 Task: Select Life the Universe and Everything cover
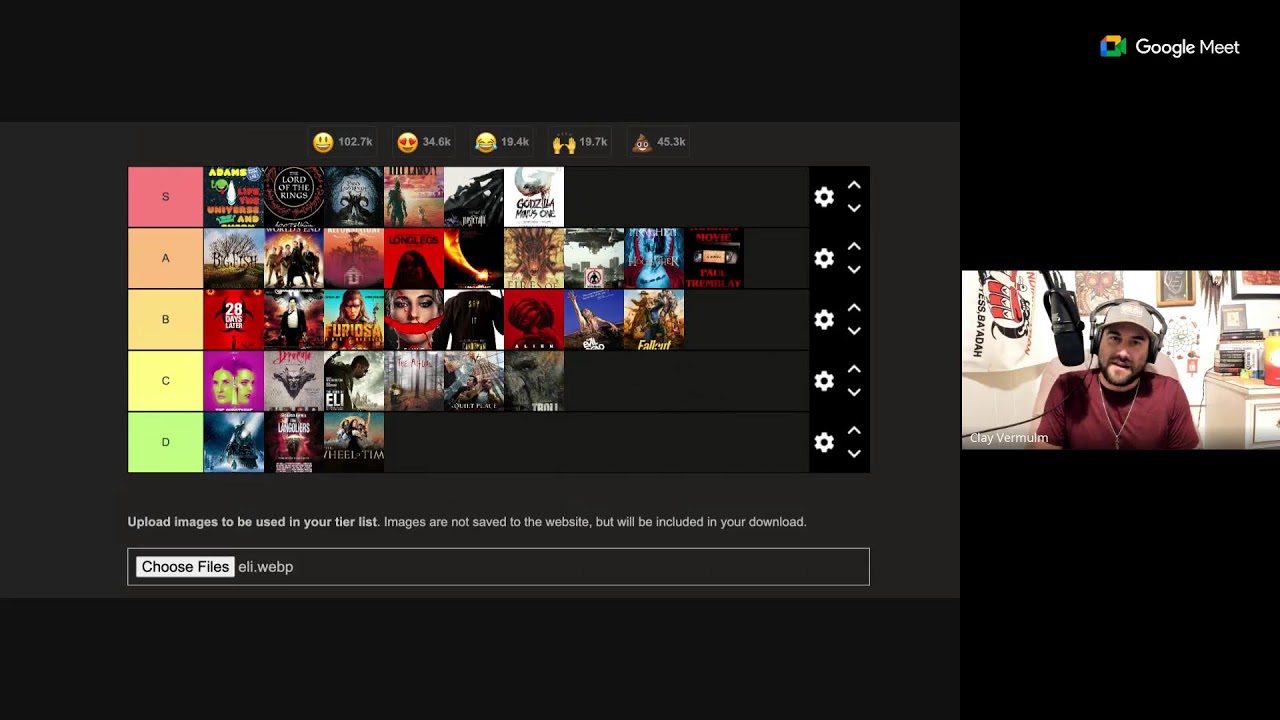click(x=234, y=197)
